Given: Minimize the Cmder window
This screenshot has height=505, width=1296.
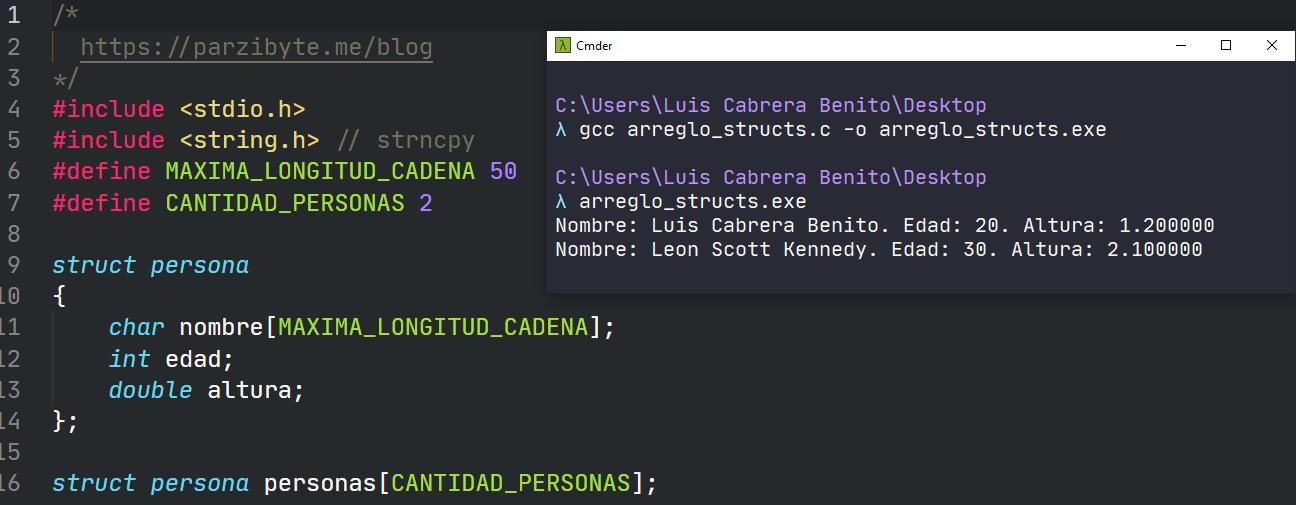Looking at the screenshot, I should click(x=1181, y=46).
